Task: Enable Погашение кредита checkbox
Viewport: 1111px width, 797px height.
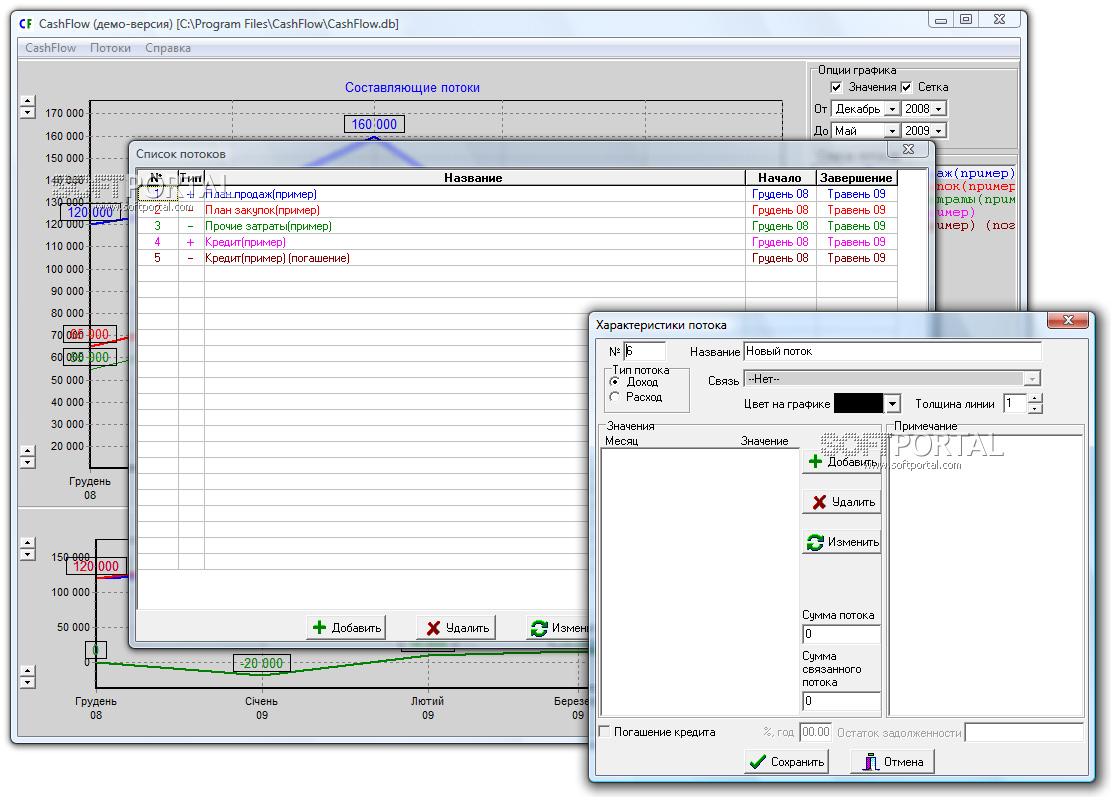Action: [x=604, y=732]
